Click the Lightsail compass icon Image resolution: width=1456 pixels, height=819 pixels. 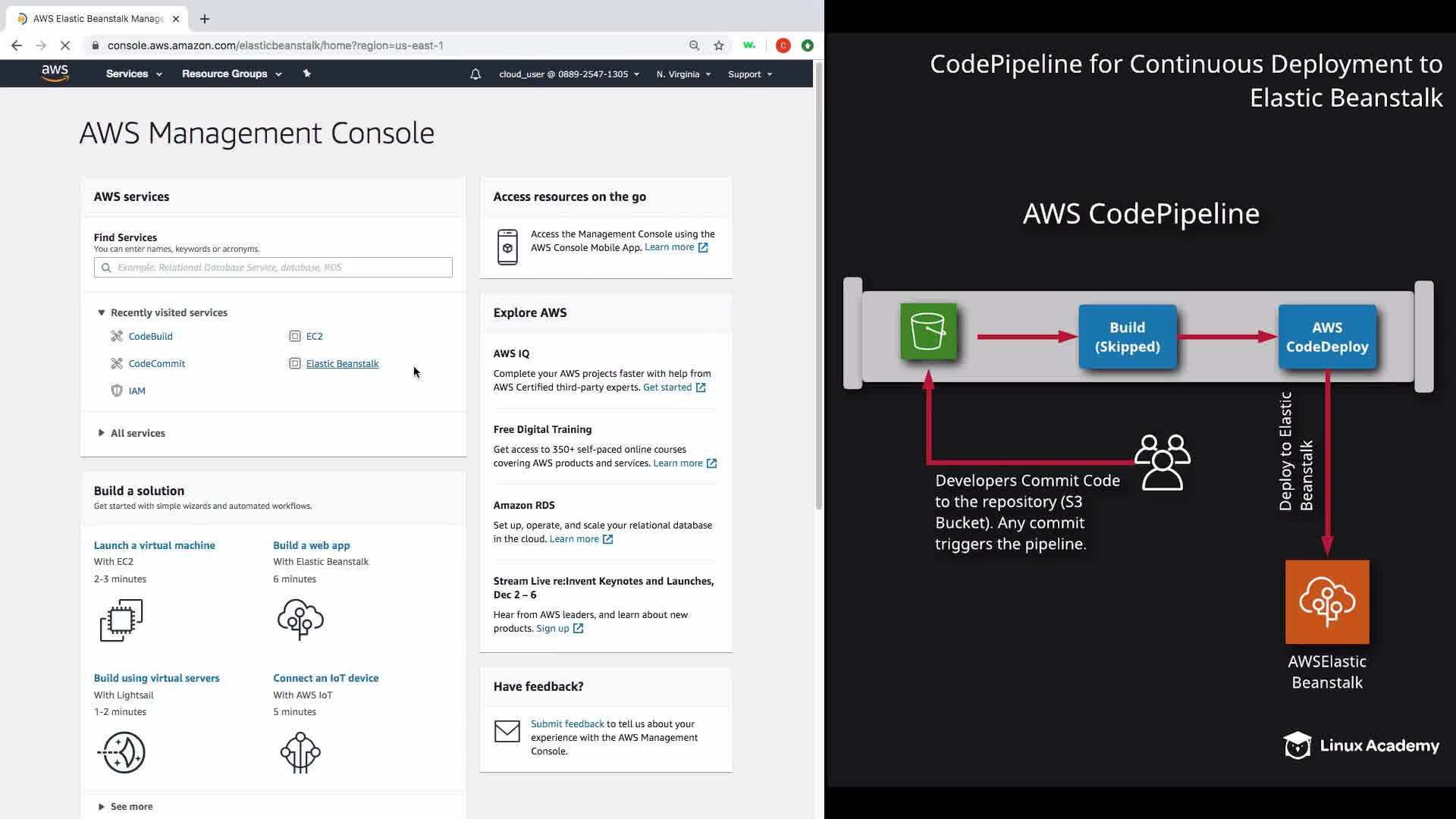(x=122, y=752)
